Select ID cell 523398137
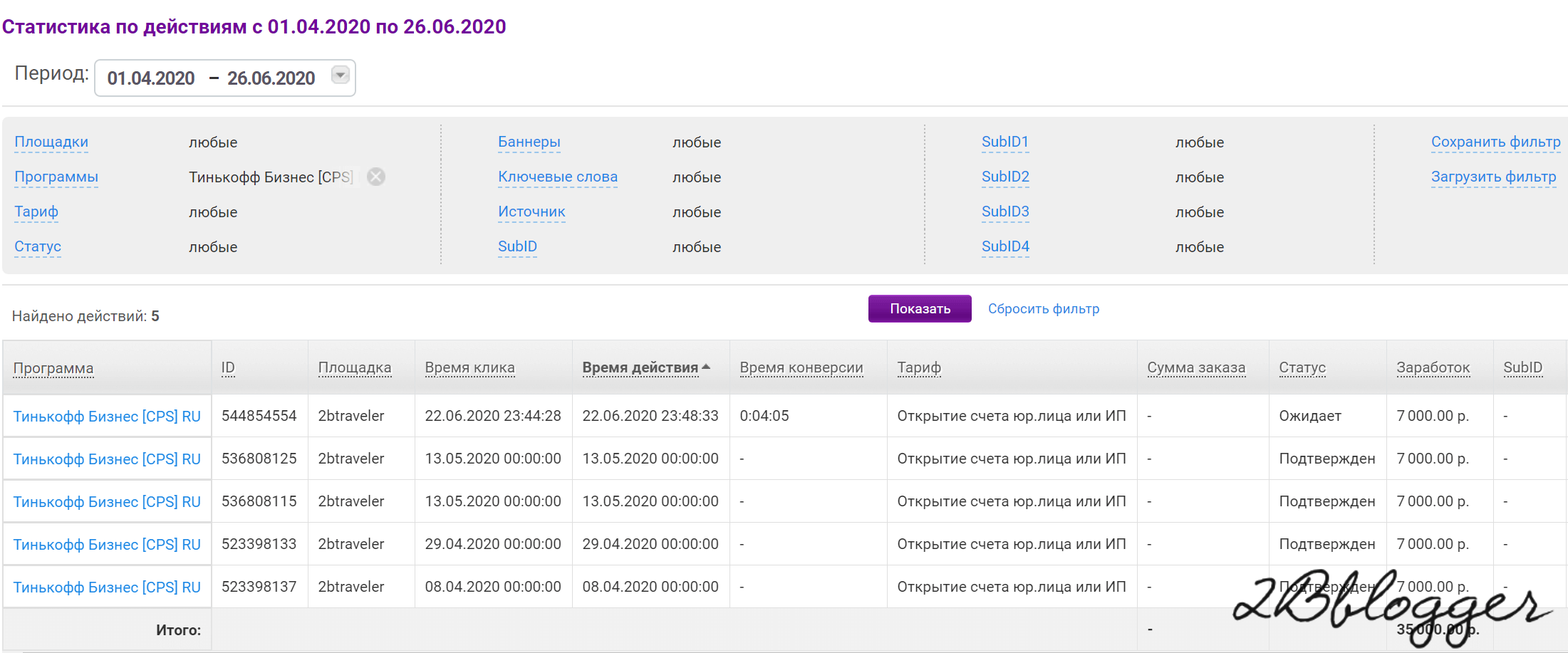Screen dimensions: 1568x653 point(259,586)
